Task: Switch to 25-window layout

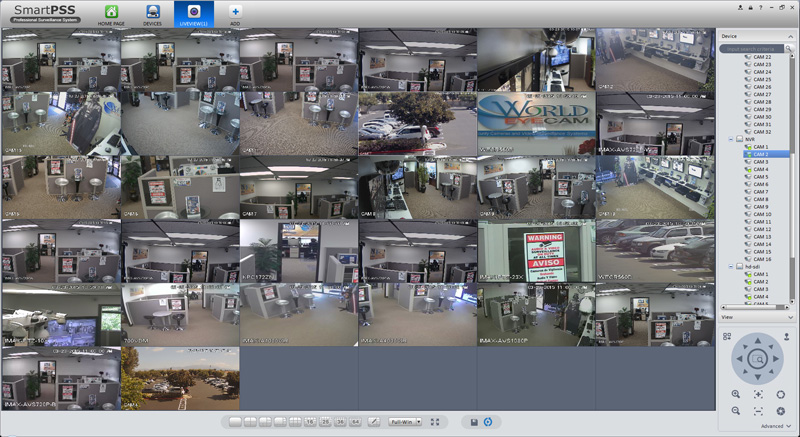Action: [x=325, y=422]
